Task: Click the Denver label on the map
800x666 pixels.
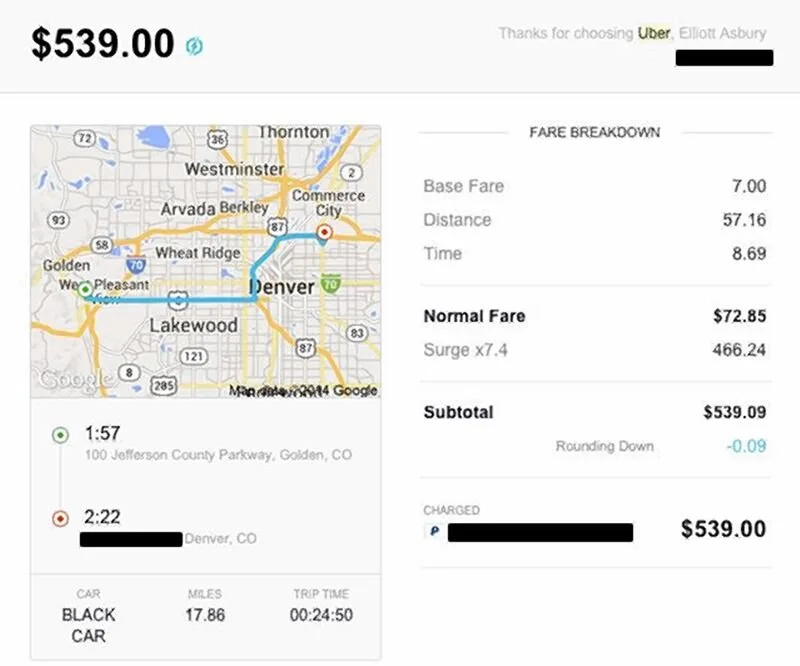Action: coord(281,287)
